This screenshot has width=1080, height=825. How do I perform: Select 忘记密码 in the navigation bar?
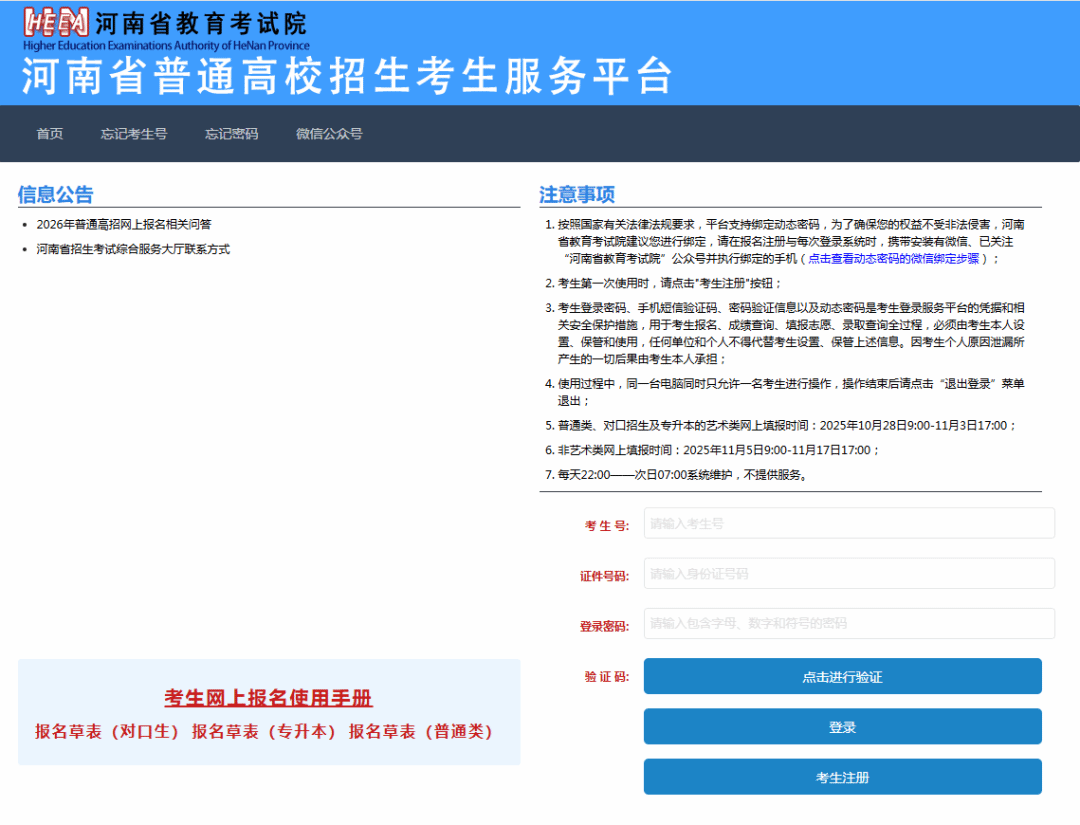(x=231, y=134)
